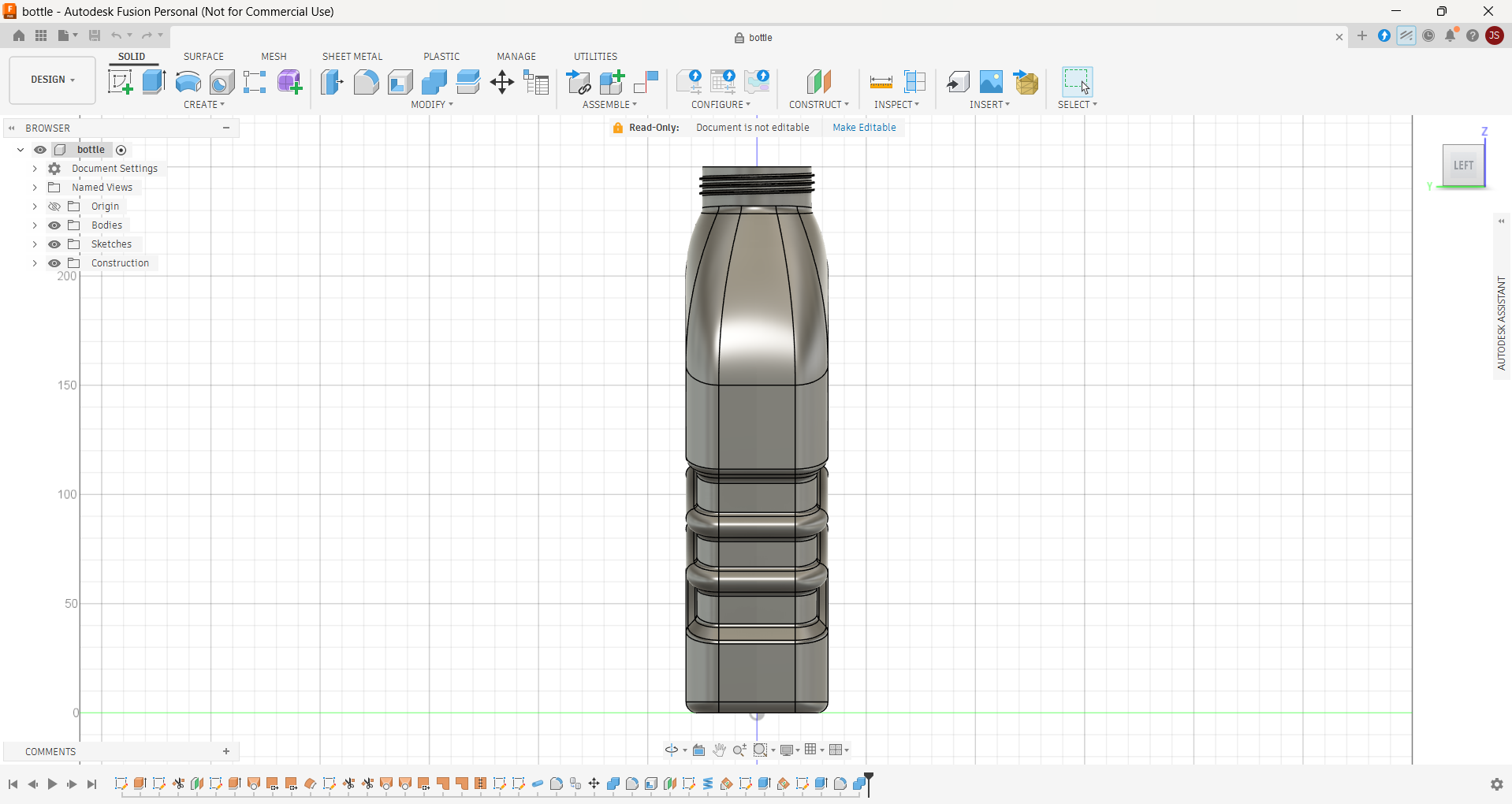Image resolution: width=1512 pixels, height=804 pixels.
Task: Close the bottle document tab
Action: pyautogui.click(x=1339, y=37)
